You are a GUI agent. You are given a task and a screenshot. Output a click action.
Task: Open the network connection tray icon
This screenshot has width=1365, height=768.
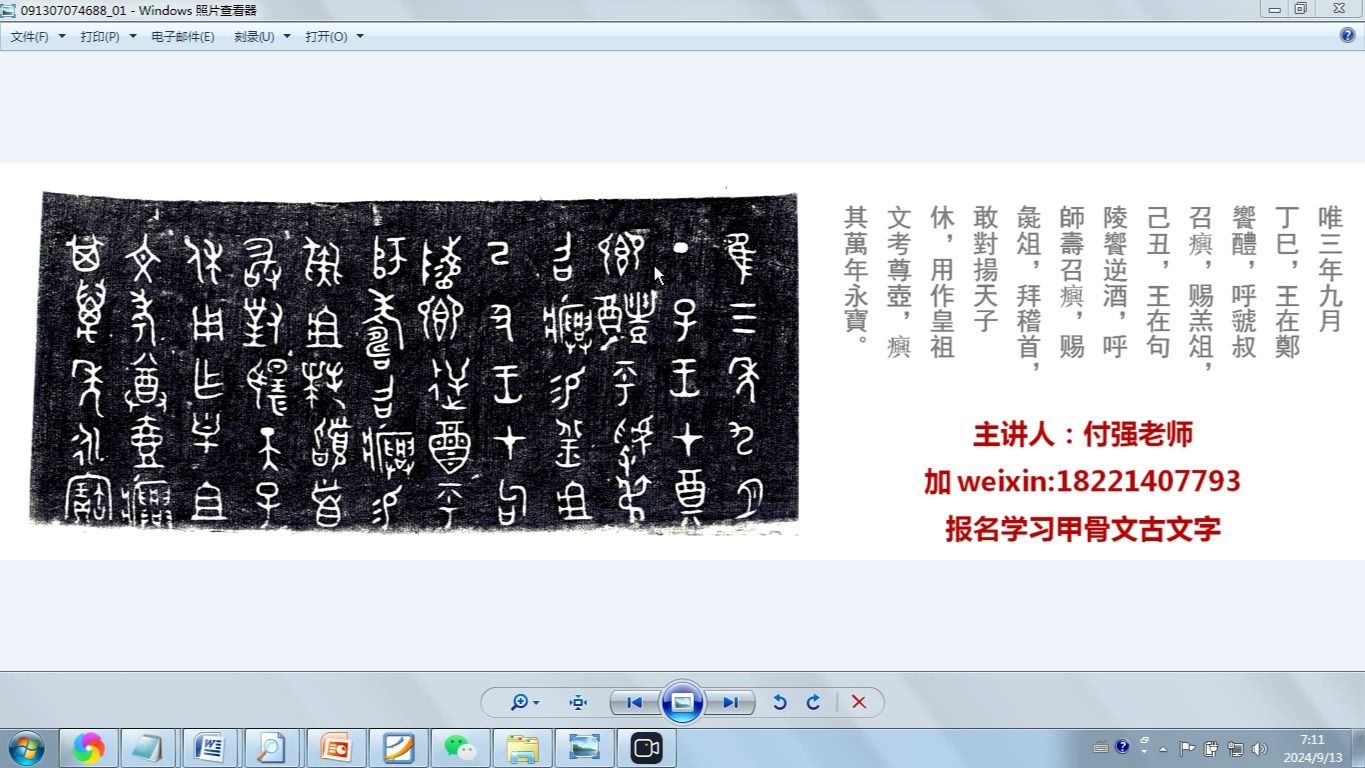click(1235, 748)
